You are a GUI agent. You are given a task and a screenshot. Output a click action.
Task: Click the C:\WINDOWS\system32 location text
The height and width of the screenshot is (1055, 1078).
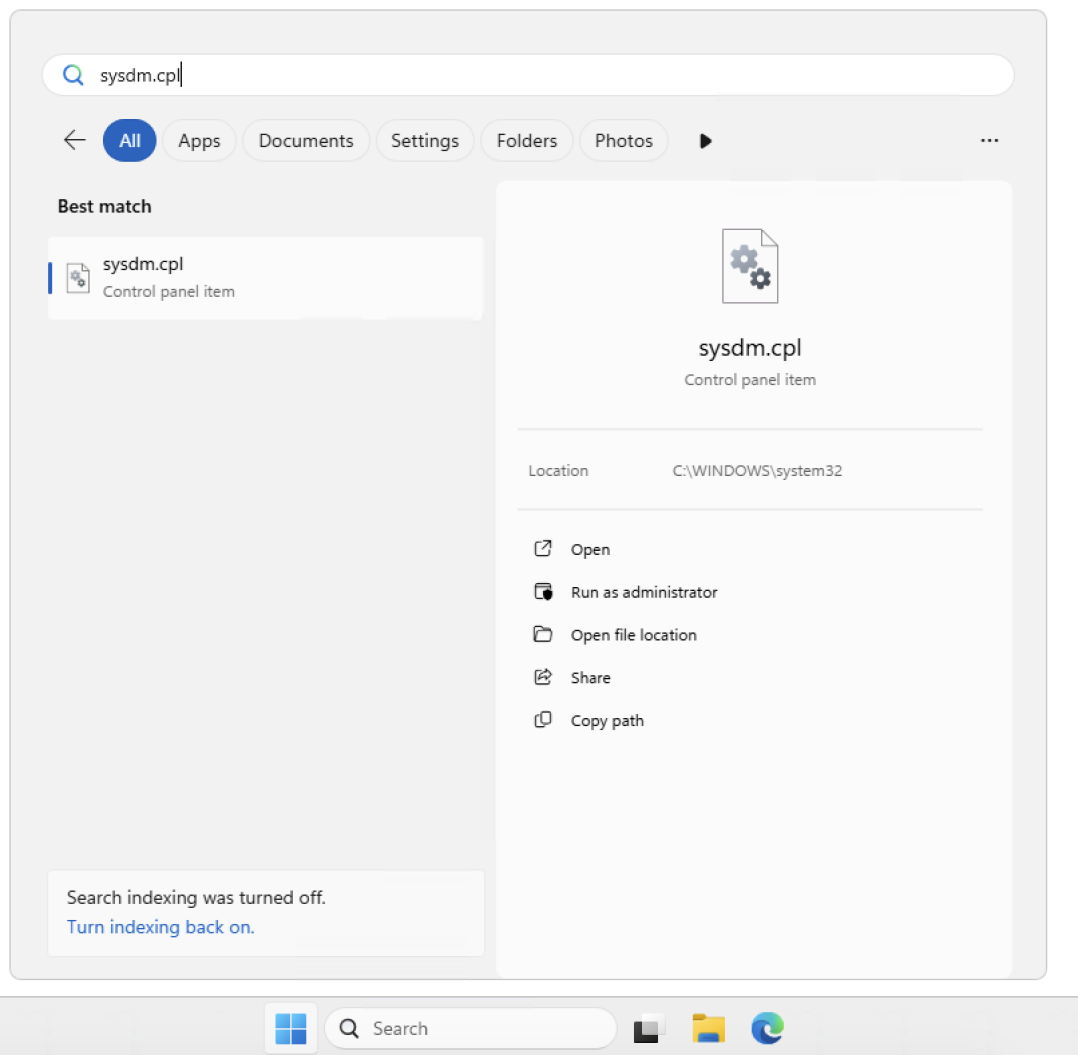tap(757, 471)
